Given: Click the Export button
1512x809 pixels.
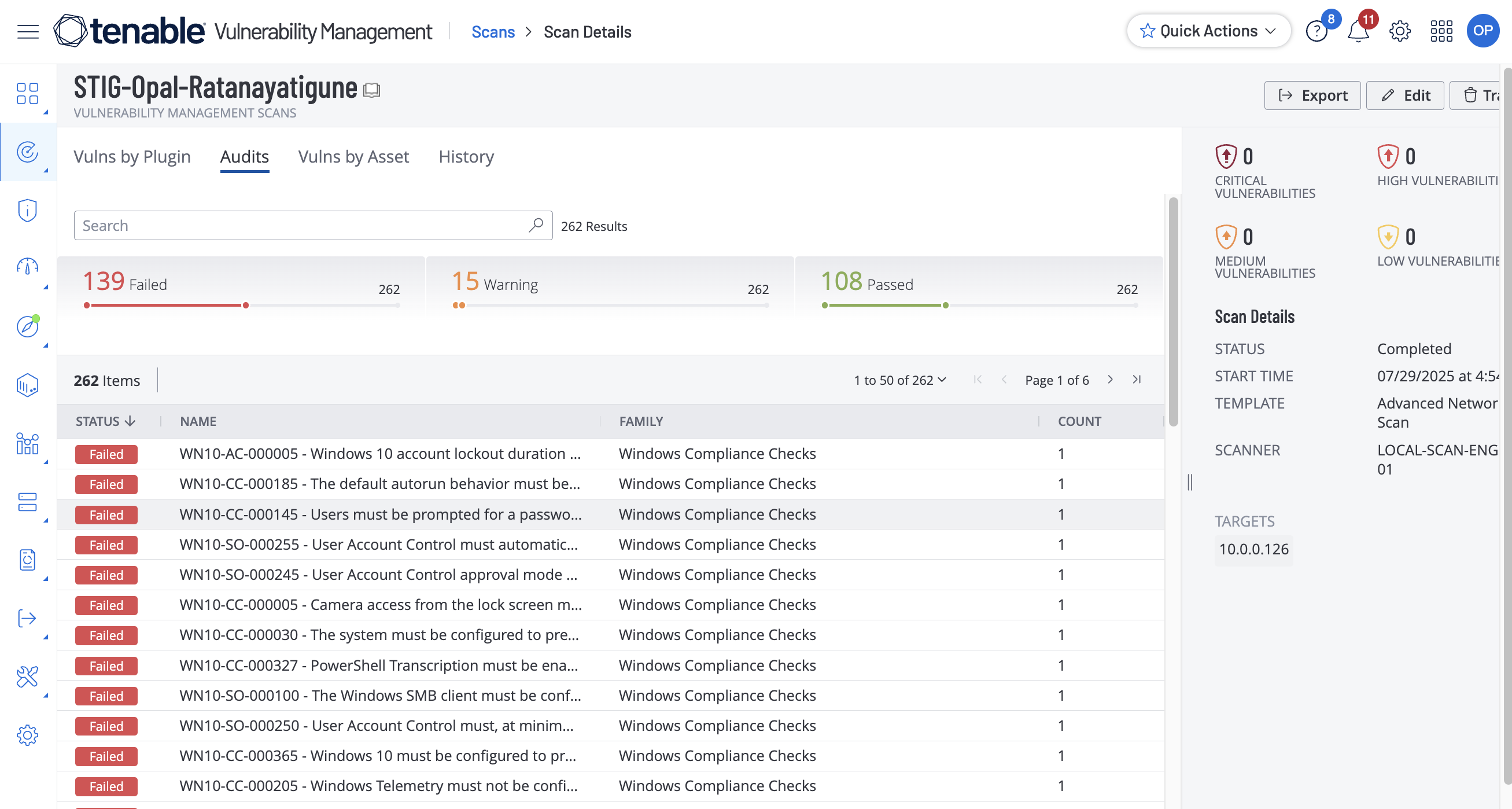Looking at the screenshot, I should 1312,95.
